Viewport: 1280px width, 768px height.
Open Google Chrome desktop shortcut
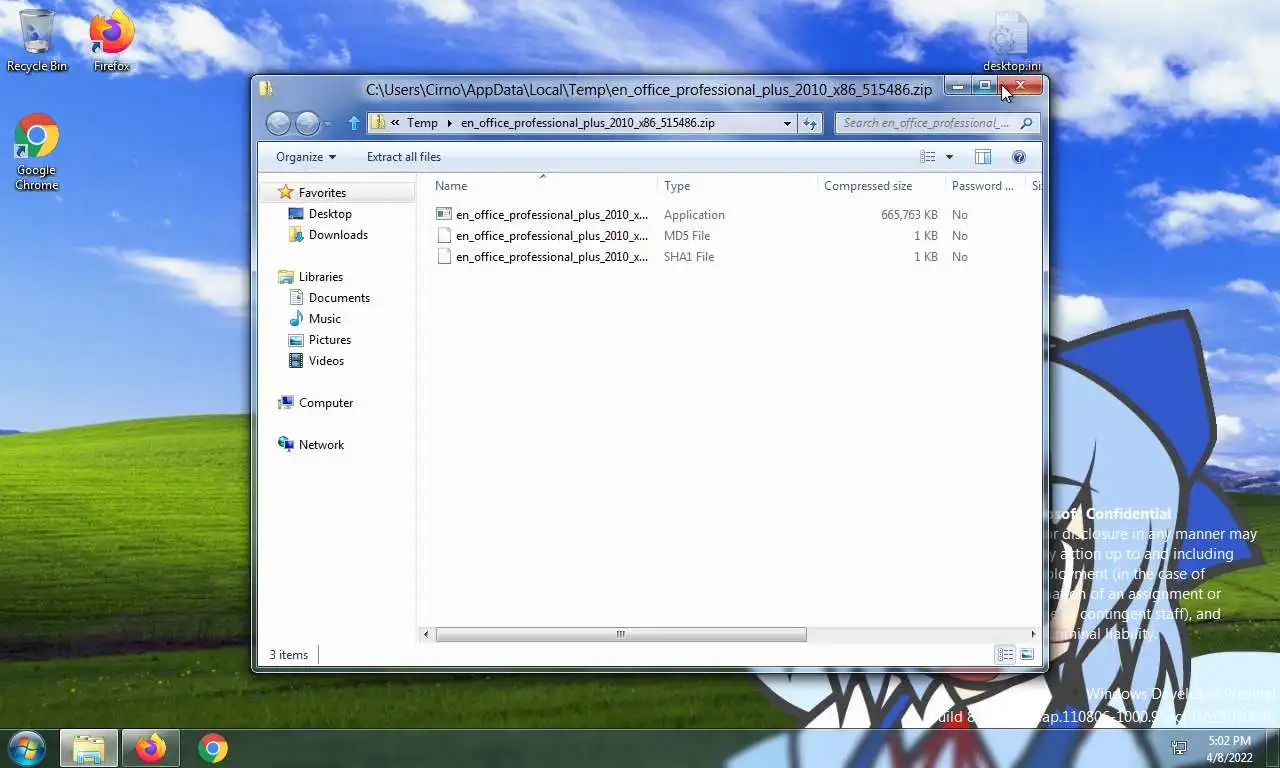tap(37, 152)
